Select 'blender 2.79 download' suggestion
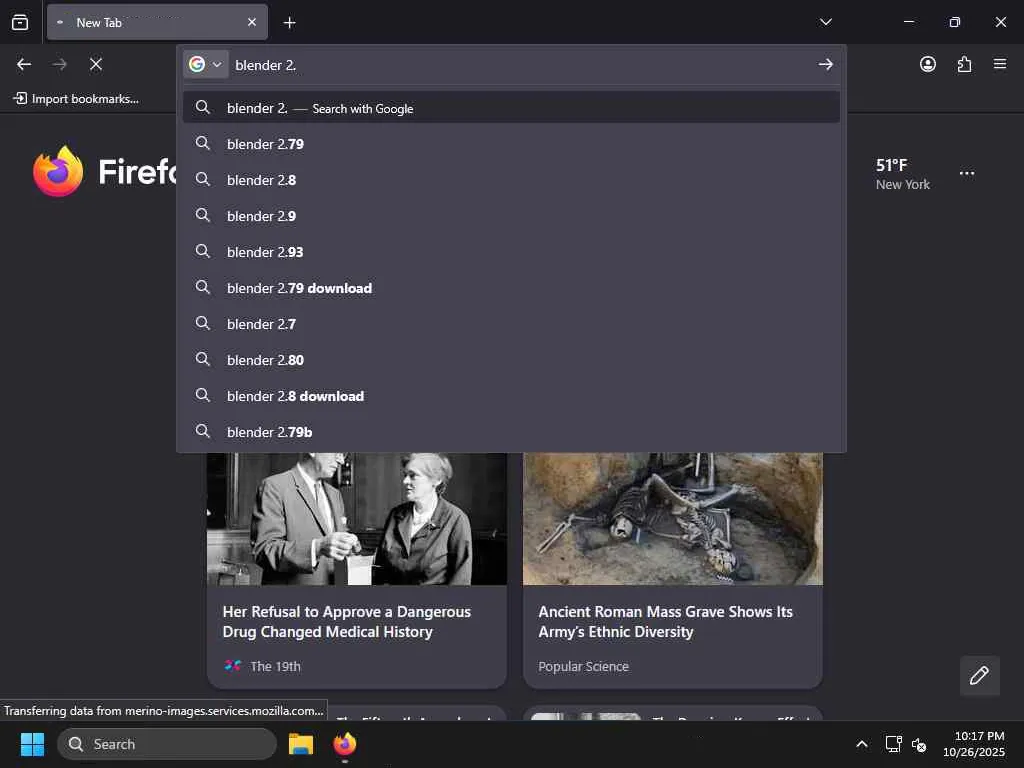1024x768 pixels. tap(511, 287)
